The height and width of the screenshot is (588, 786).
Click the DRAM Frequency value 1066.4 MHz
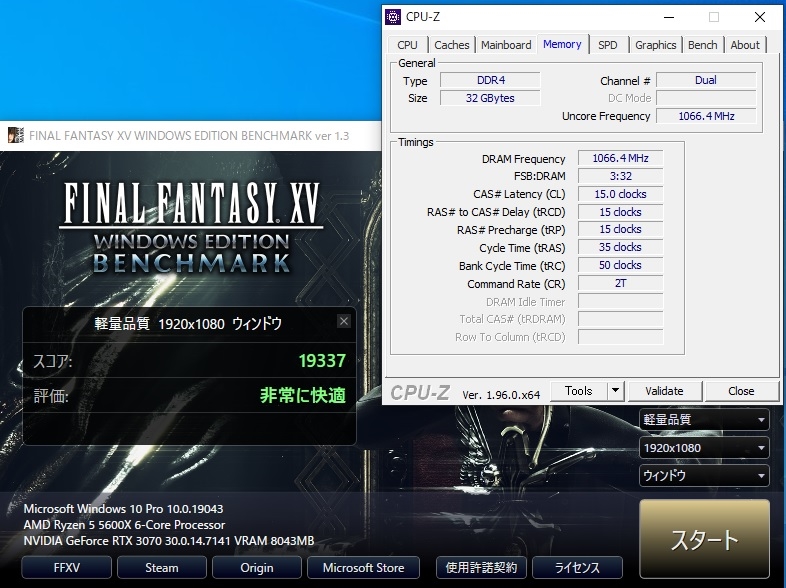pos(621,158)
